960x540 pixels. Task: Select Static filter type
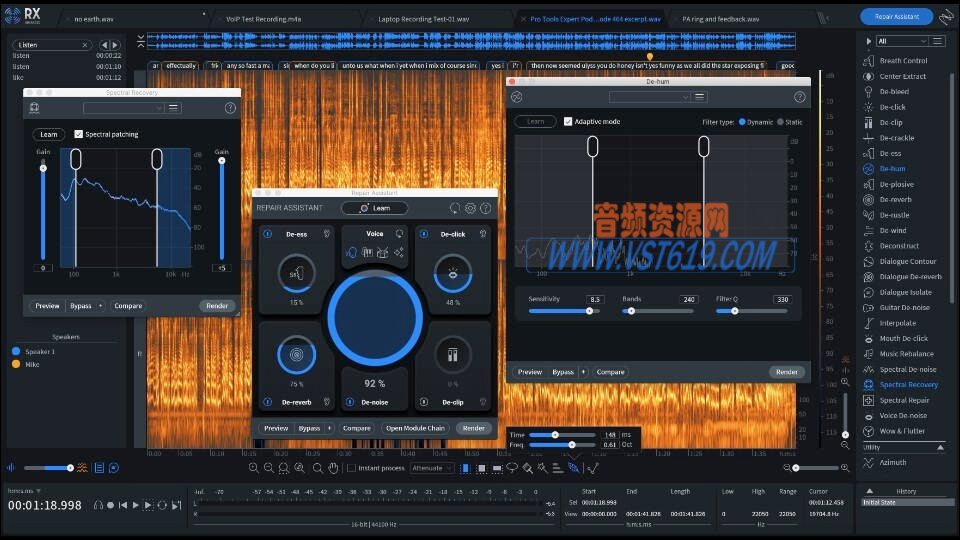tap(780, 122)
